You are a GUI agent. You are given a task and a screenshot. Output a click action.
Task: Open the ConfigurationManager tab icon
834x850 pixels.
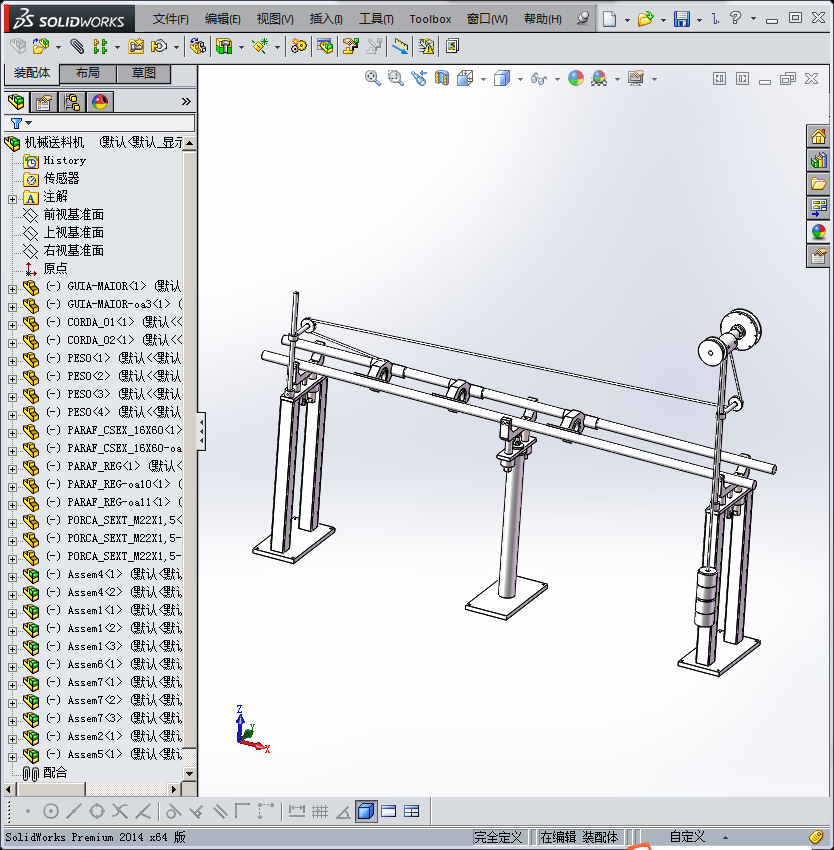click(x=72, y=101)
